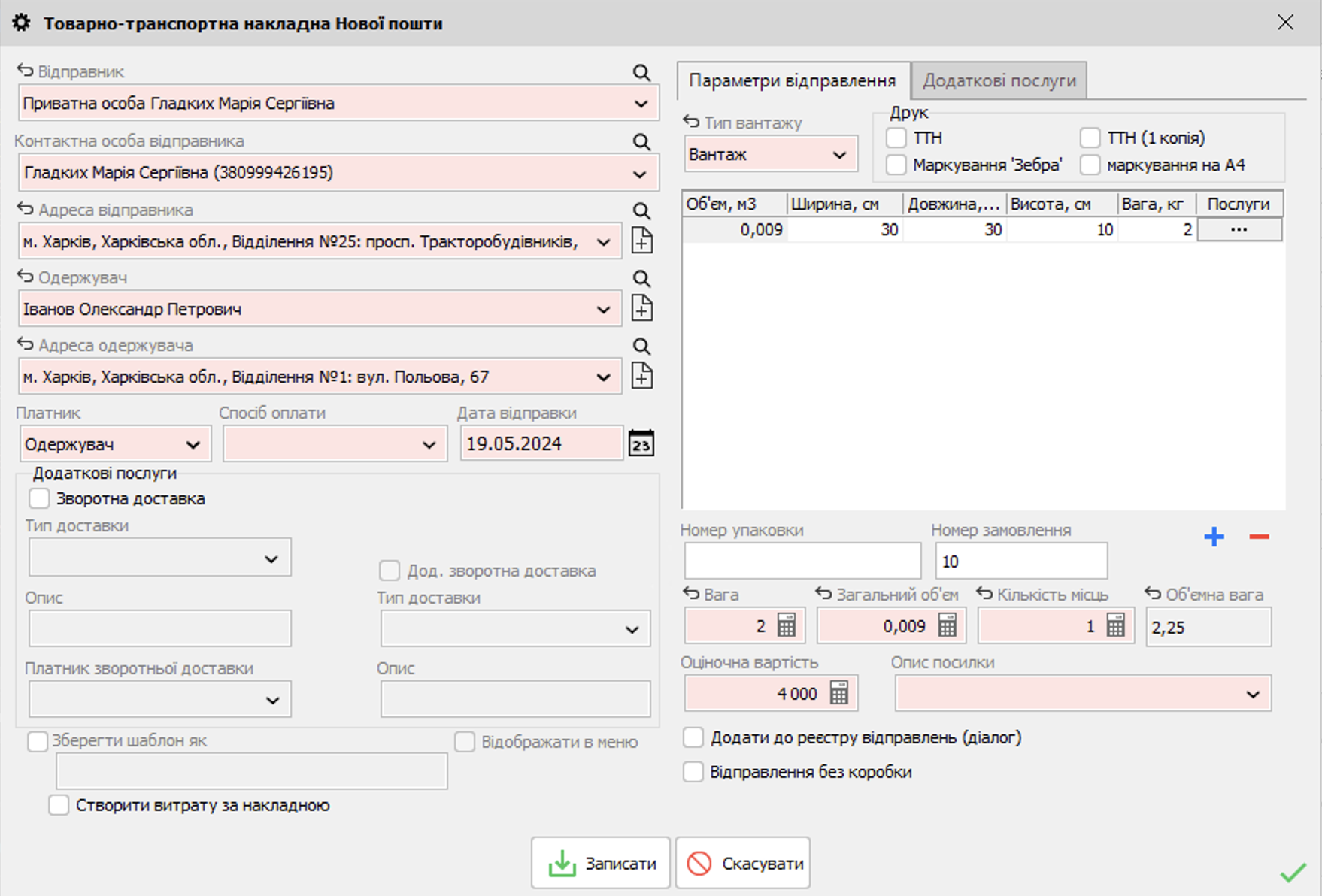The width and height of the screenshot is (1322, 896).
Task: Open calculator for Оціночна вартість field
Action: pos(838,693)
